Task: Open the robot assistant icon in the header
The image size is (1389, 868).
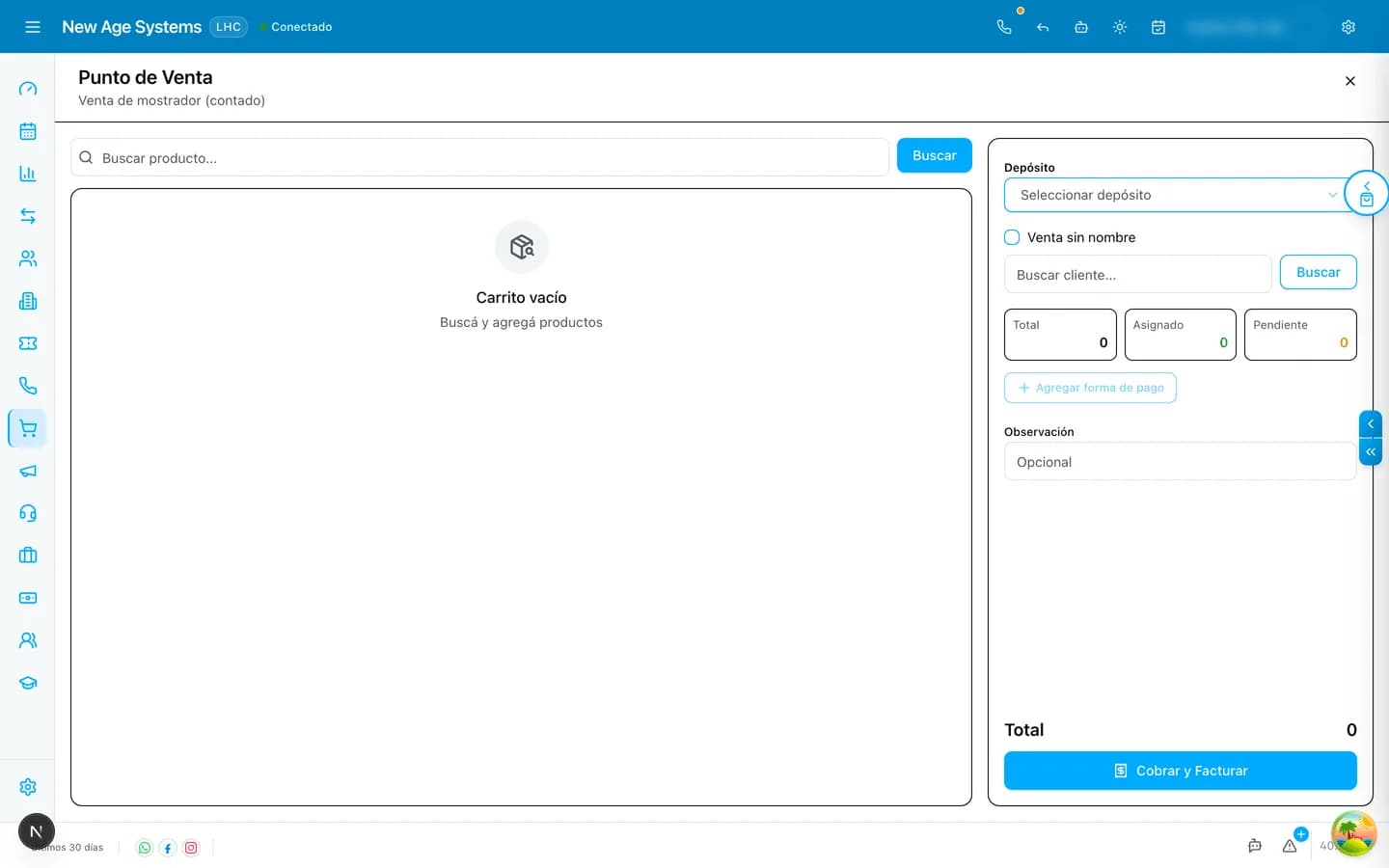Action: [1081, 27]
